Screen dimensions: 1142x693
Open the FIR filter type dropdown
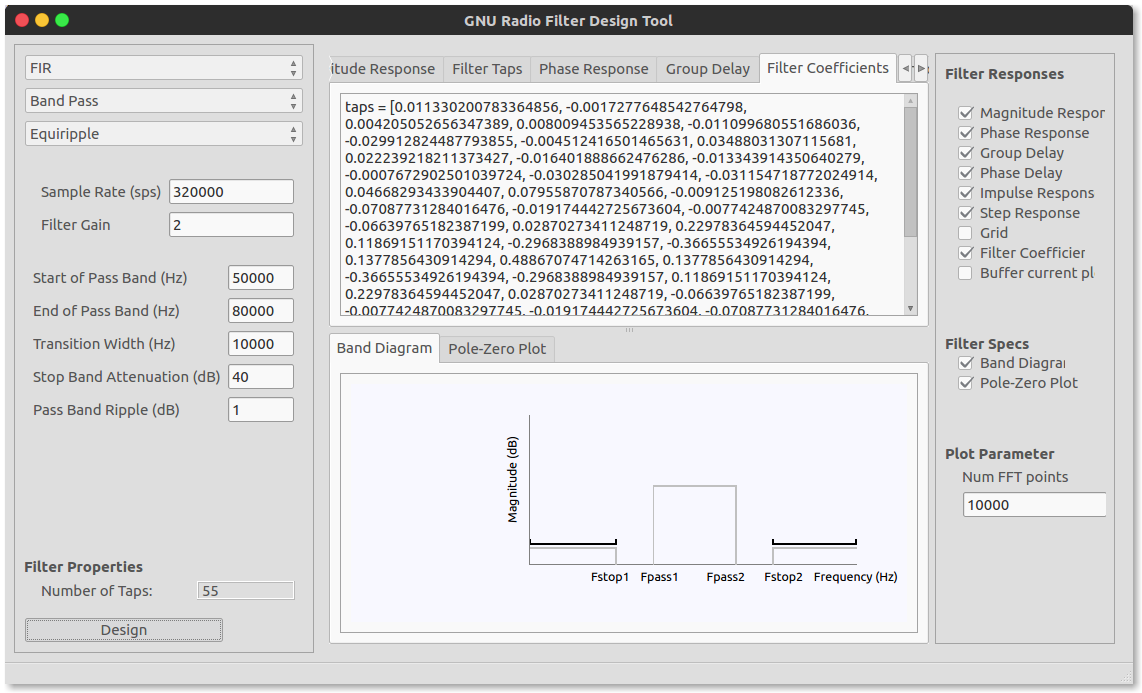(x=163, y=68)
